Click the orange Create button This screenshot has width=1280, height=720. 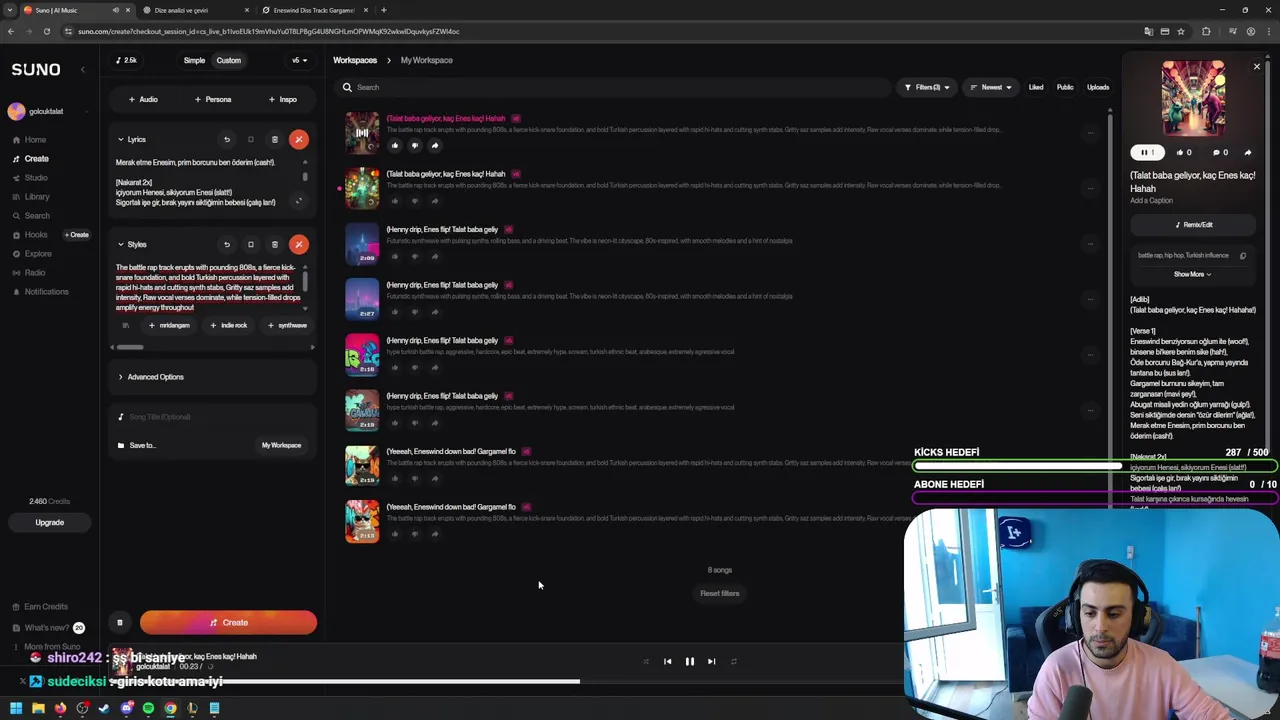(x=229, y=623)
